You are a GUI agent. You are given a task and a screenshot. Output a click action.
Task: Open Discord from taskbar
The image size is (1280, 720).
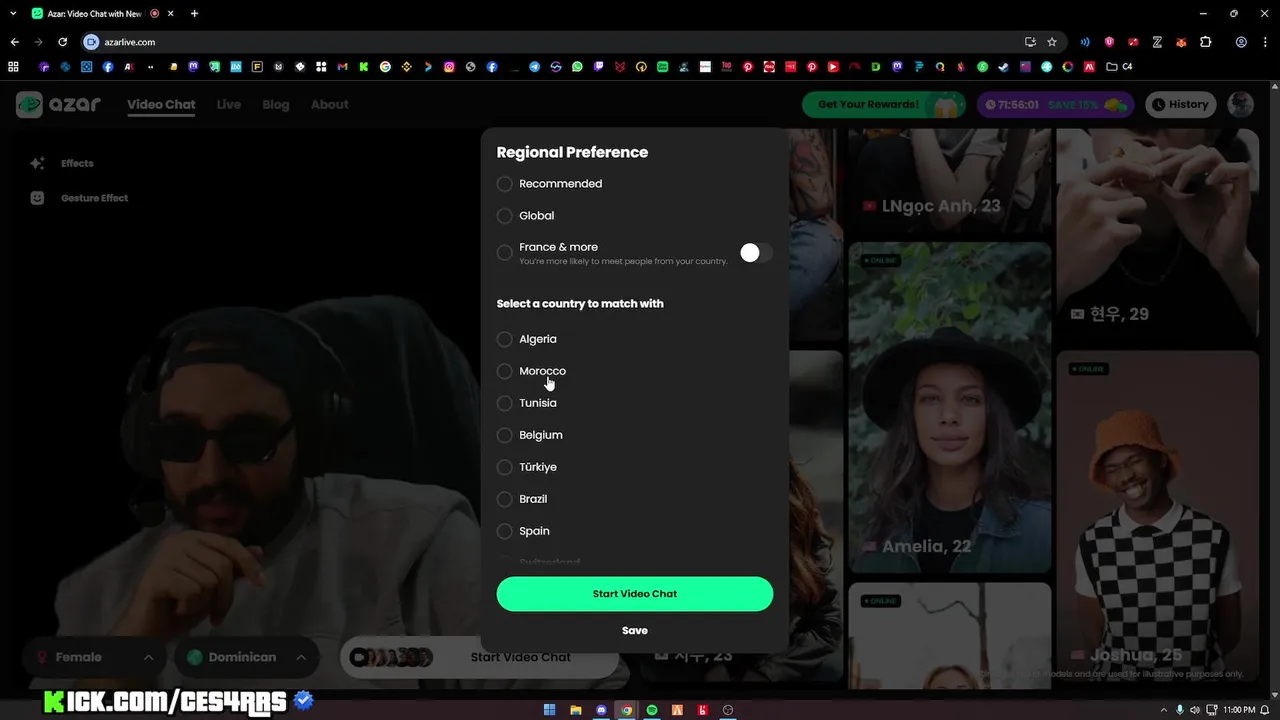tap(601, 710)
